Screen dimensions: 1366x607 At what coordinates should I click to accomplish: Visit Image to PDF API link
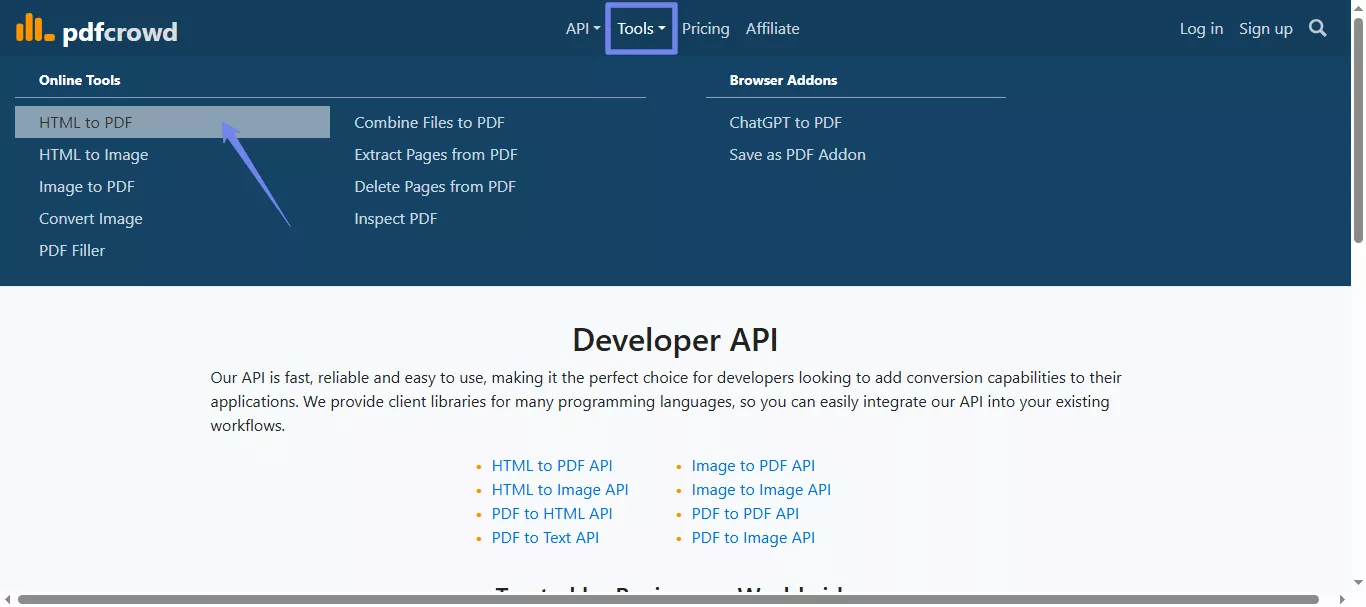point(753,465)
